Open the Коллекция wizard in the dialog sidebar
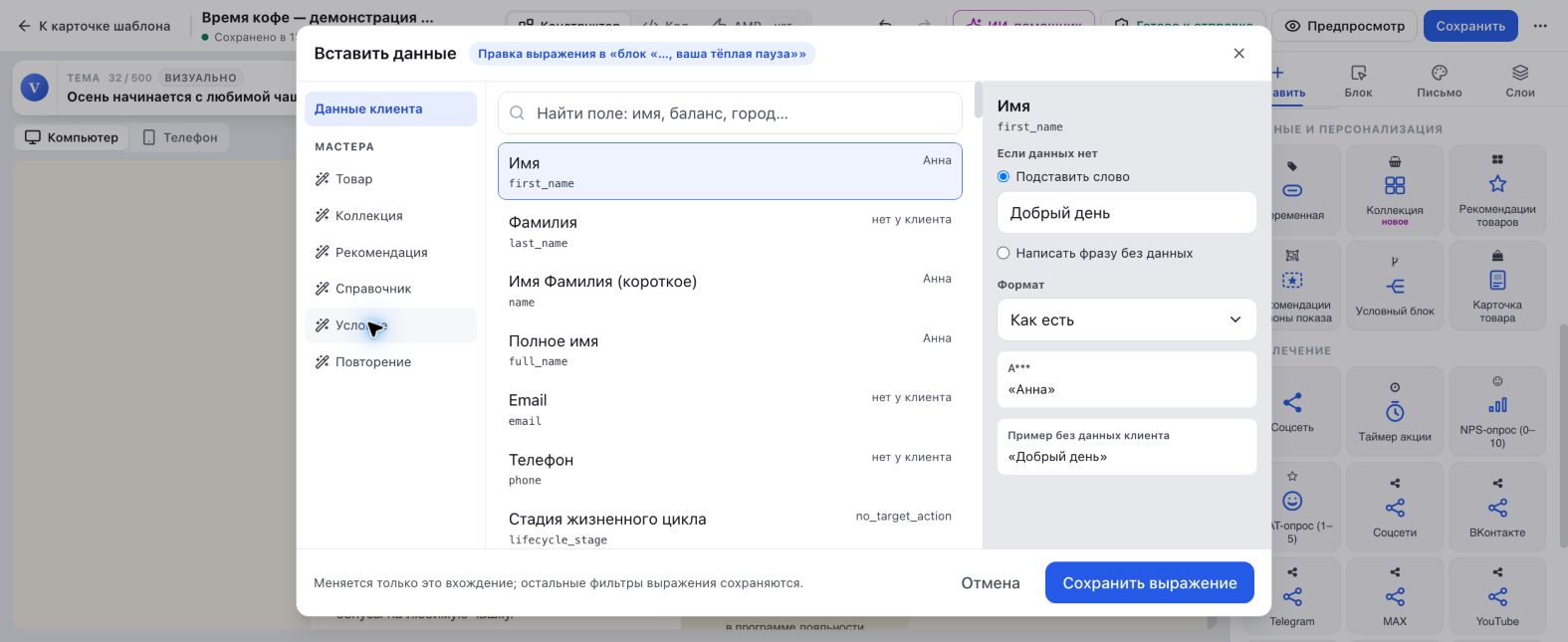 [390, 215]
